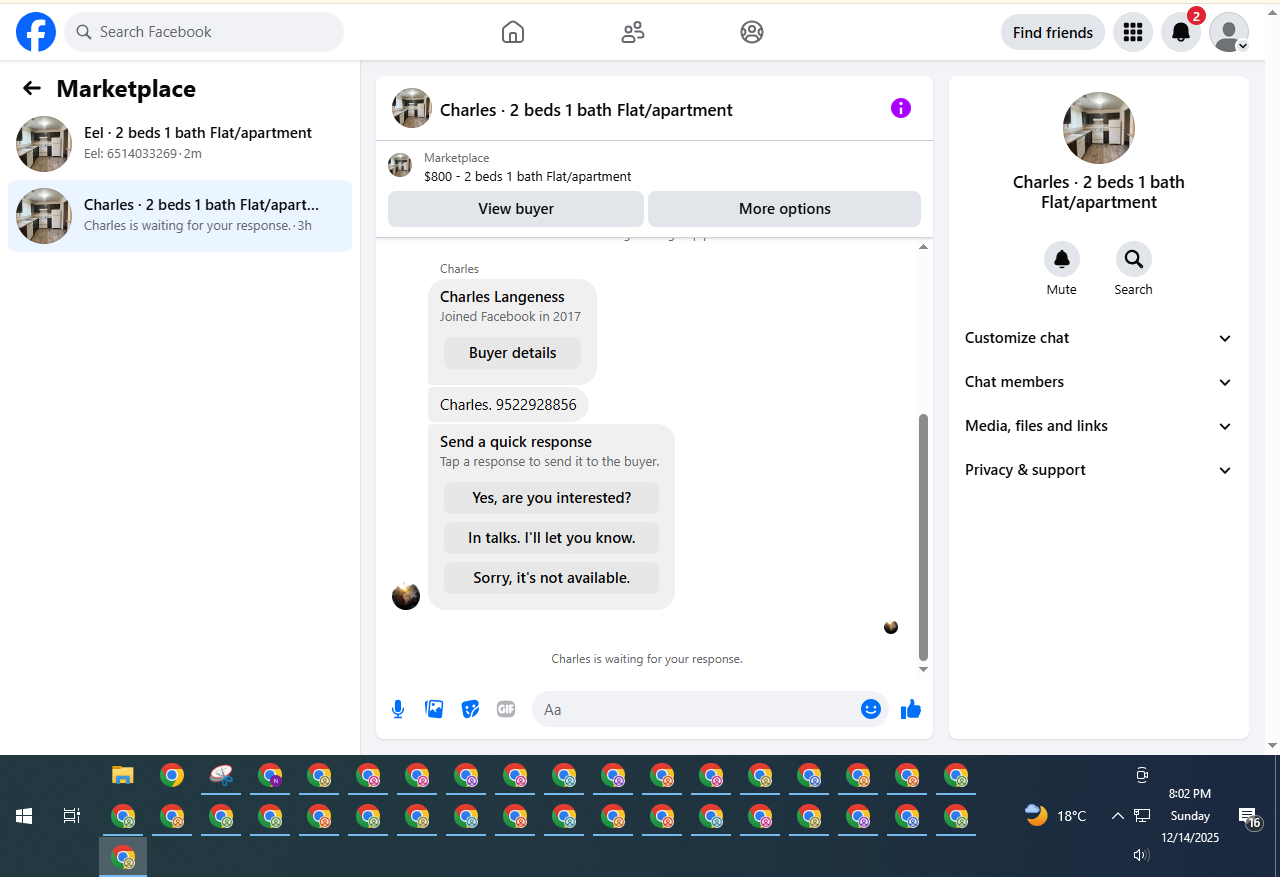1280x877 pixels.
Task: Click the More options button
Action: click(785, 209)
